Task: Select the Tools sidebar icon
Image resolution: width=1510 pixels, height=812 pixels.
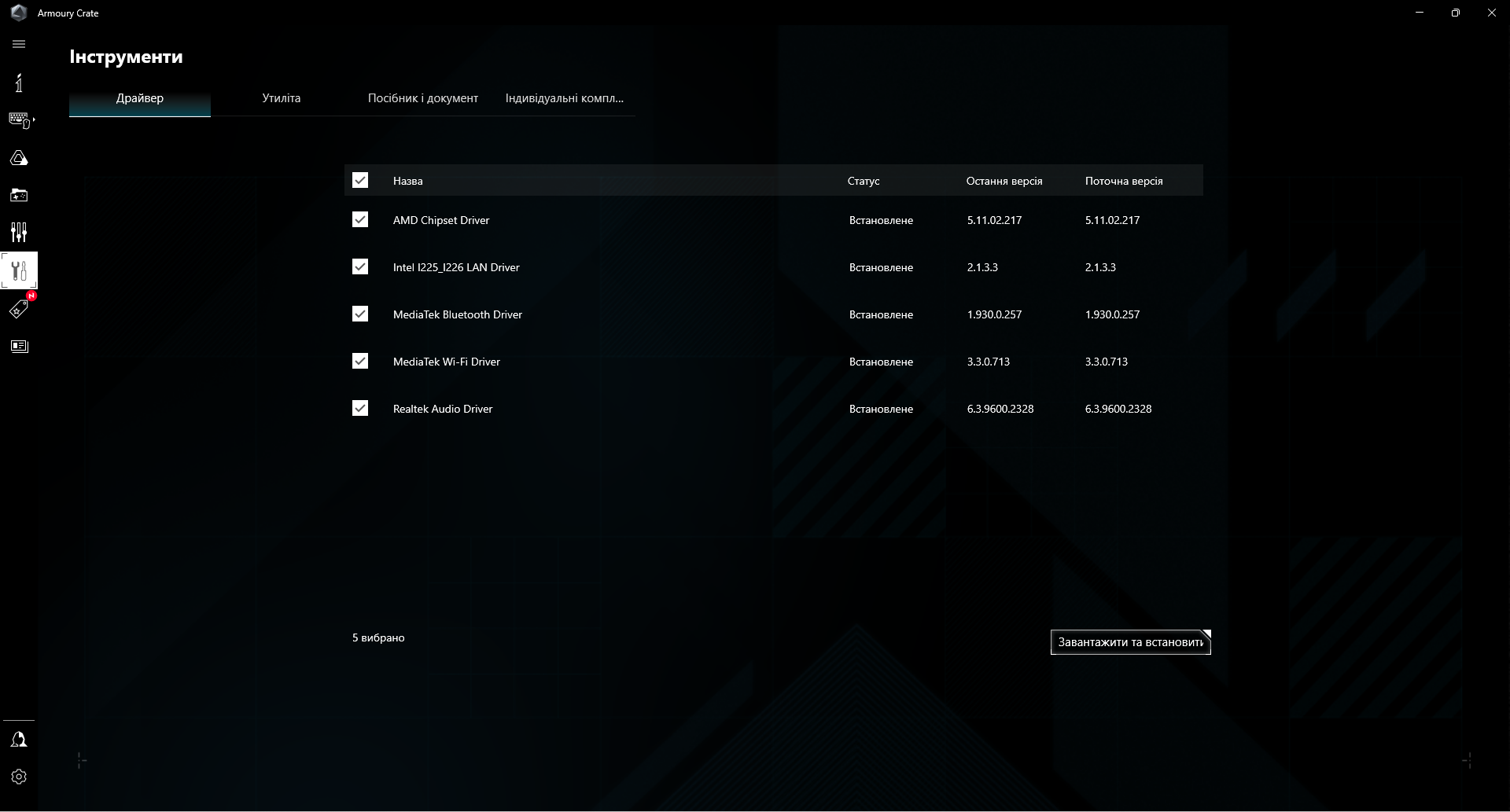Action: 19,270
